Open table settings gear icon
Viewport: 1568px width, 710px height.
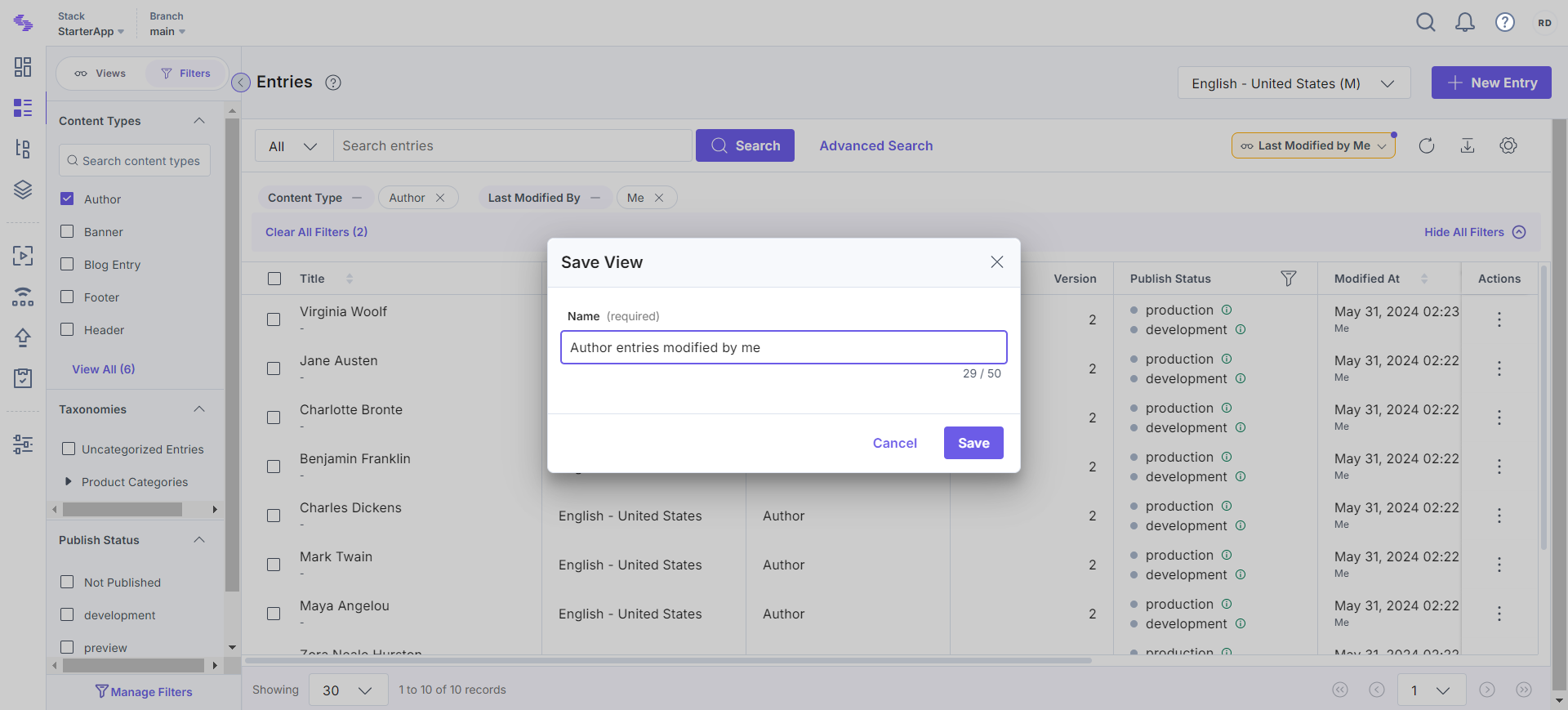1508,145
